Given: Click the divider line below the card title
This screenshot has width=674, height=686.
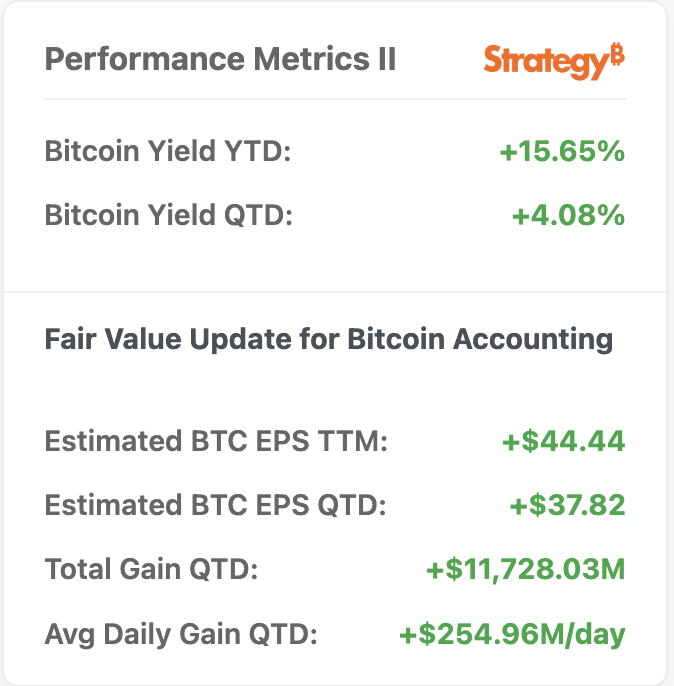Looking at the screenshot, I should (335, 99).
